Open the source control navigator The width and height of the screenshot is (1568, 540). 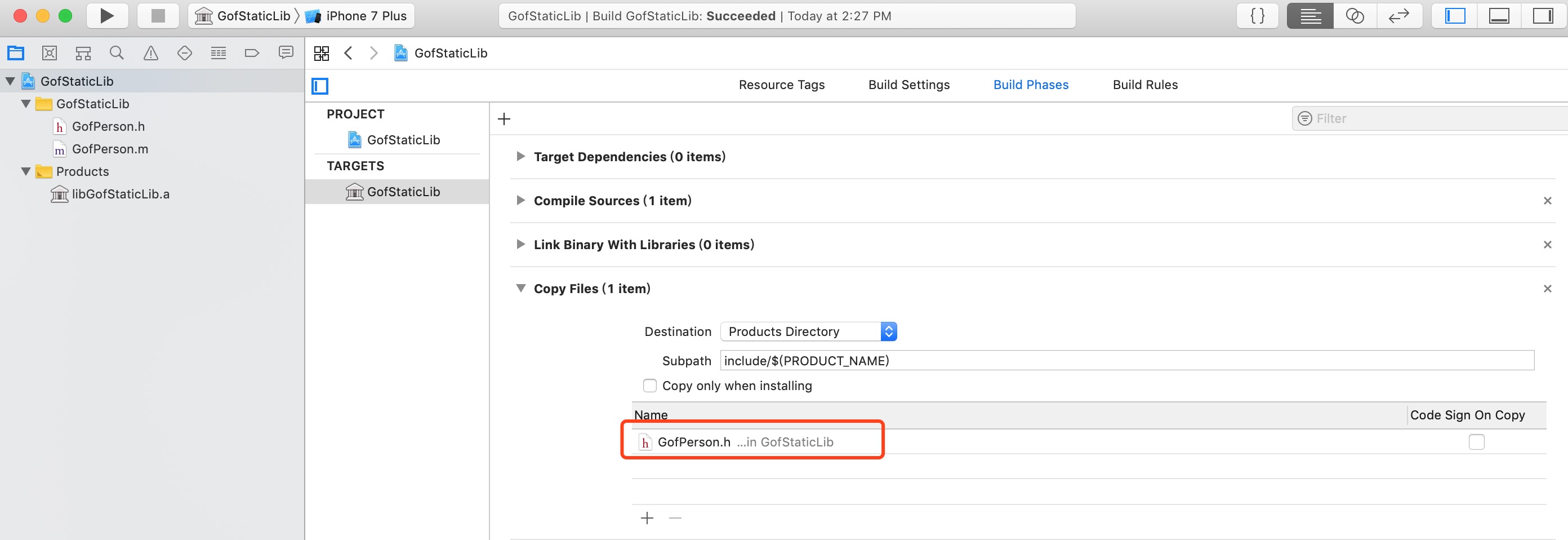point(50,53)
